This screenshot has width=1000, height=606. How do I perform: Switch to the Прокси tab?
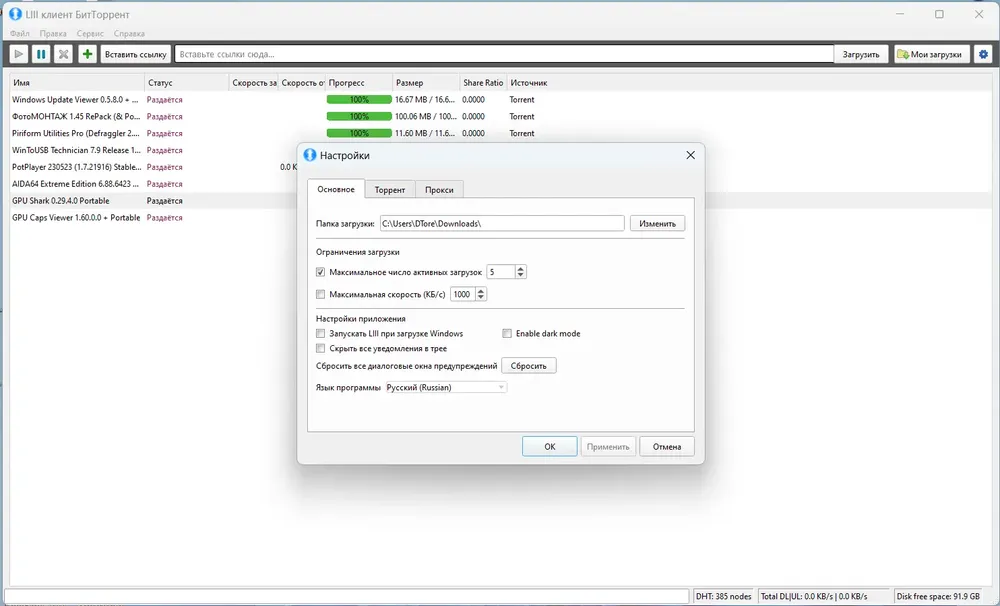tap(439, 189)
